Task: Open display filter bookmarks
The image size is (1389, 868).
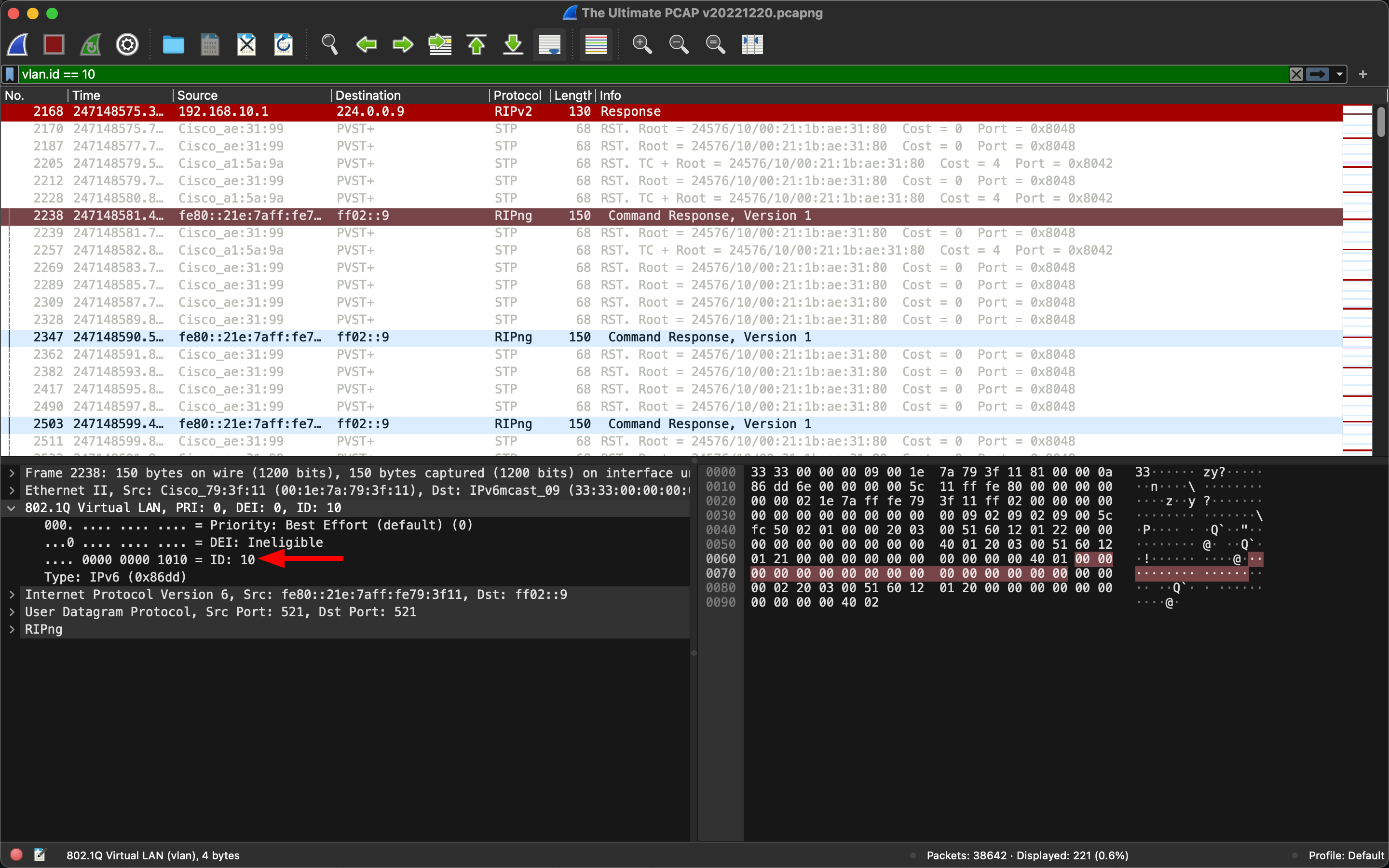Action: coord(10,74)
